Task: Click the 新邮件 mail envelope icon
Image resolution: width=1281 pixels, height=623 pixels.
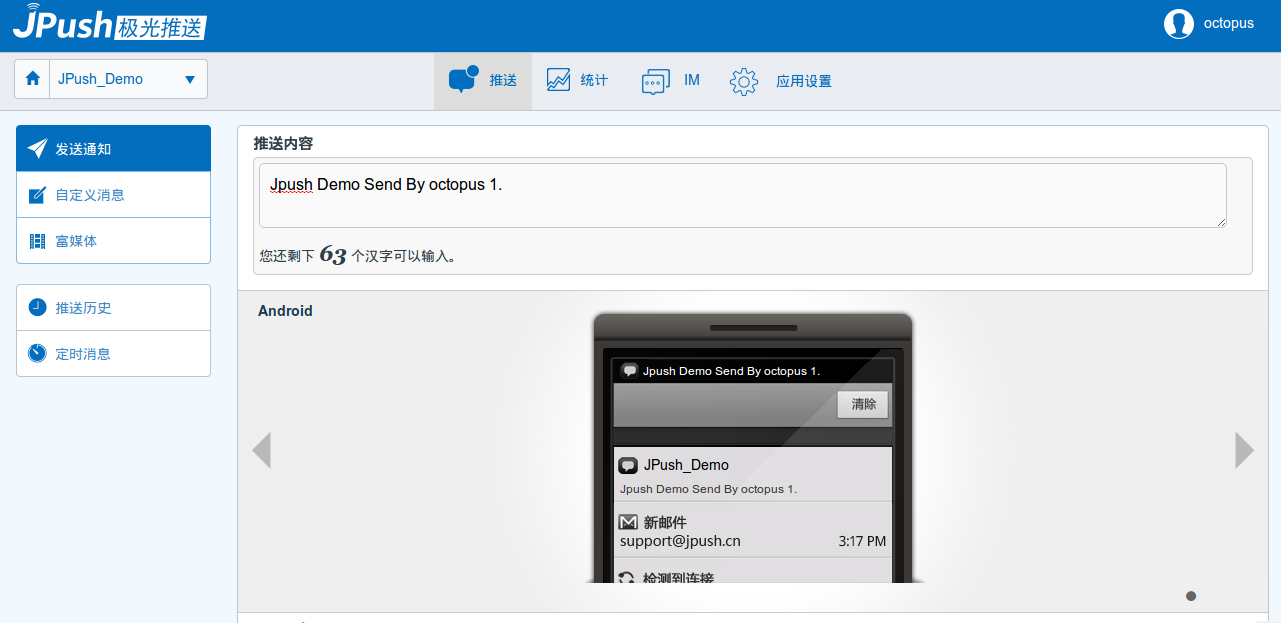Action: [628, 522]
